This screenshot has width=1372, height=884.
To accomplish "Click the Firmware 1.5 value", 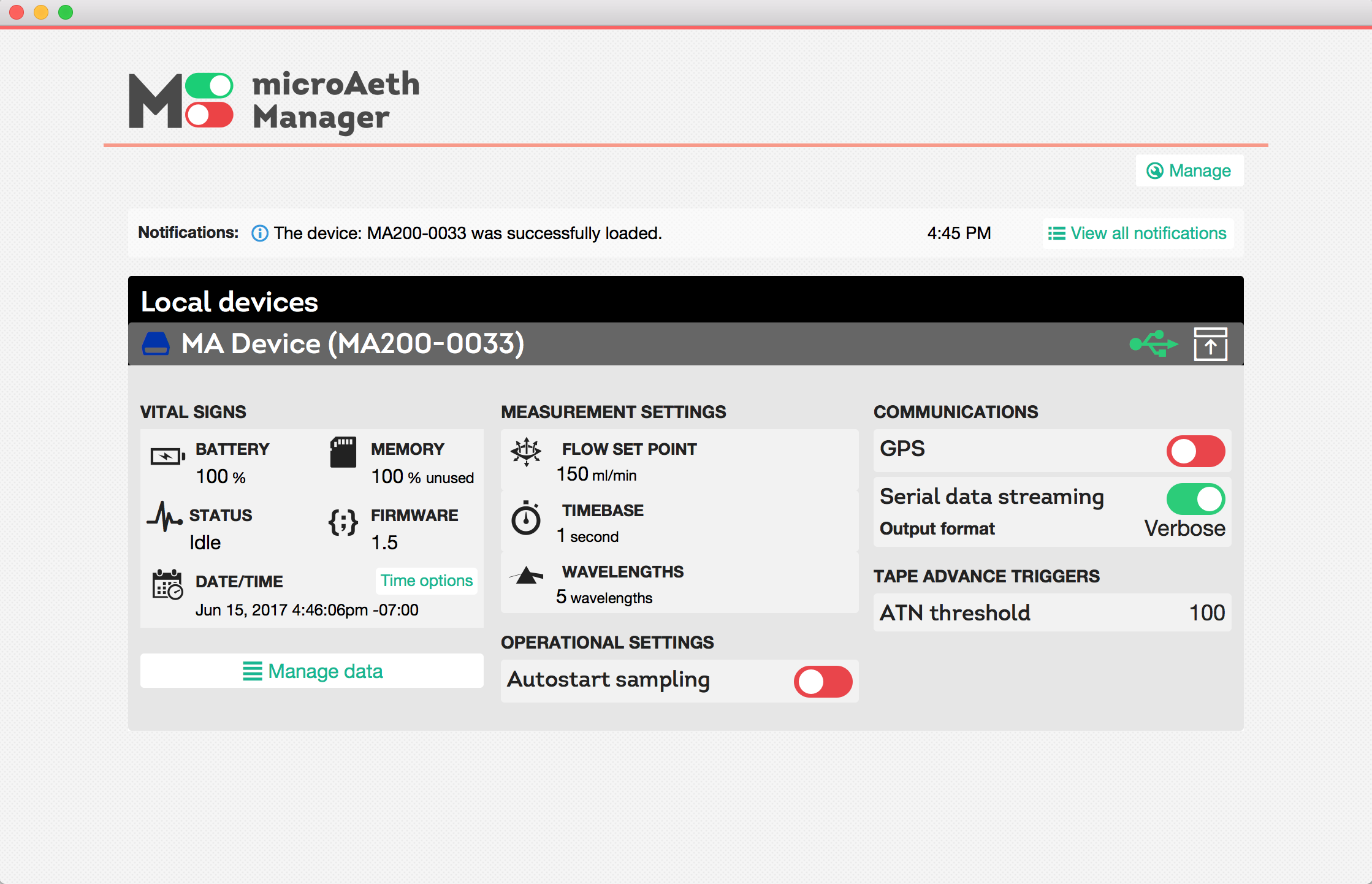I will pos(384,543).
